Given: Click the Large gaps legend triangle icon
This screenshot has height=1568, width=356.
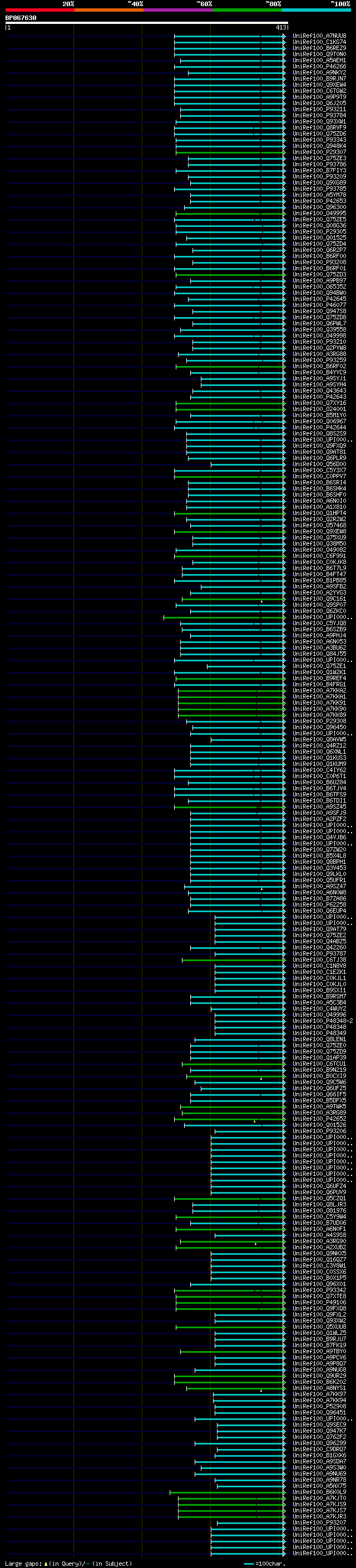Looking at the screenshot, I should (x=46, y=1563).
